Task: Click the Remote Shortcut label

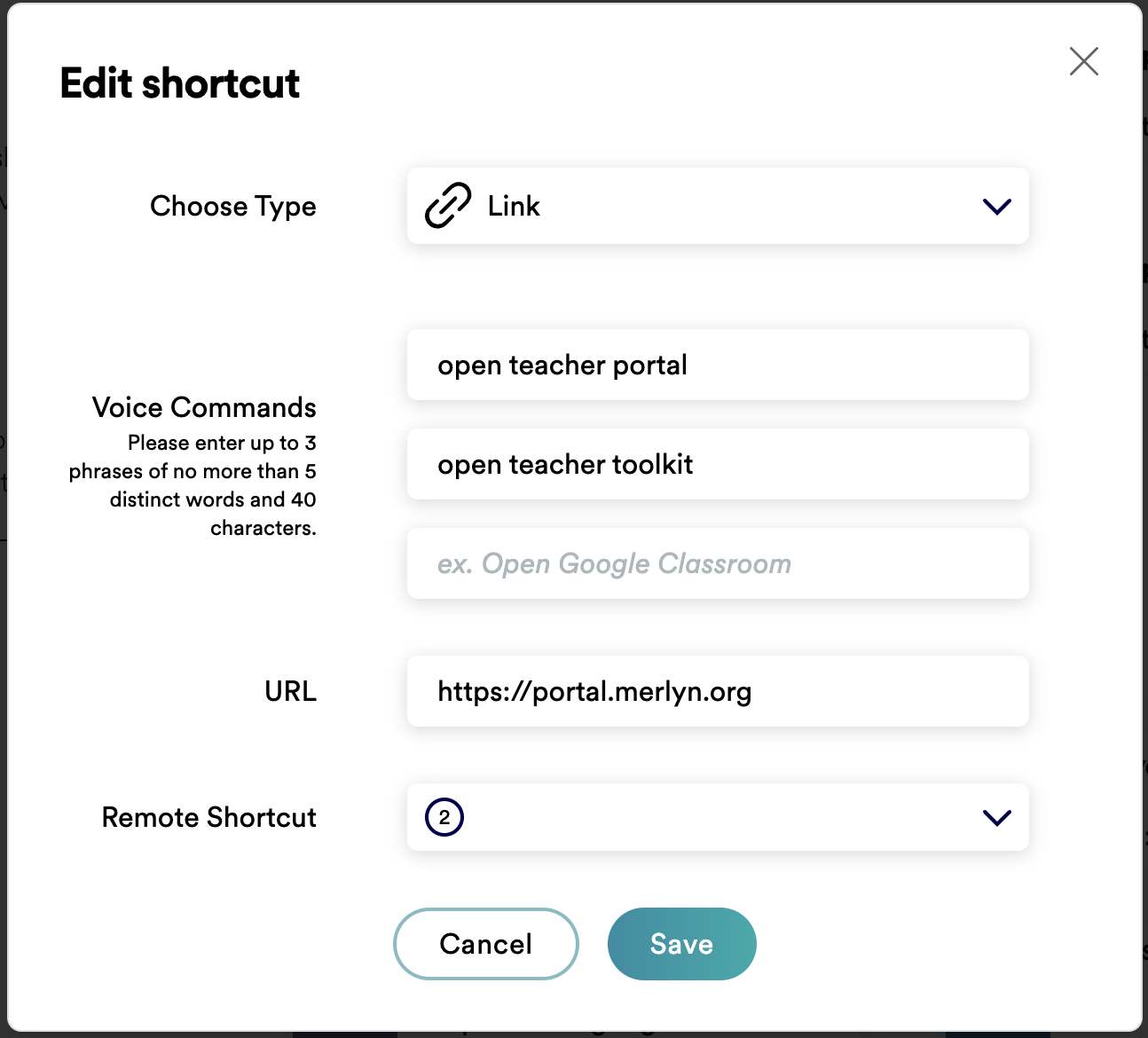Action: pyautogui.click(x=209, y=817)
